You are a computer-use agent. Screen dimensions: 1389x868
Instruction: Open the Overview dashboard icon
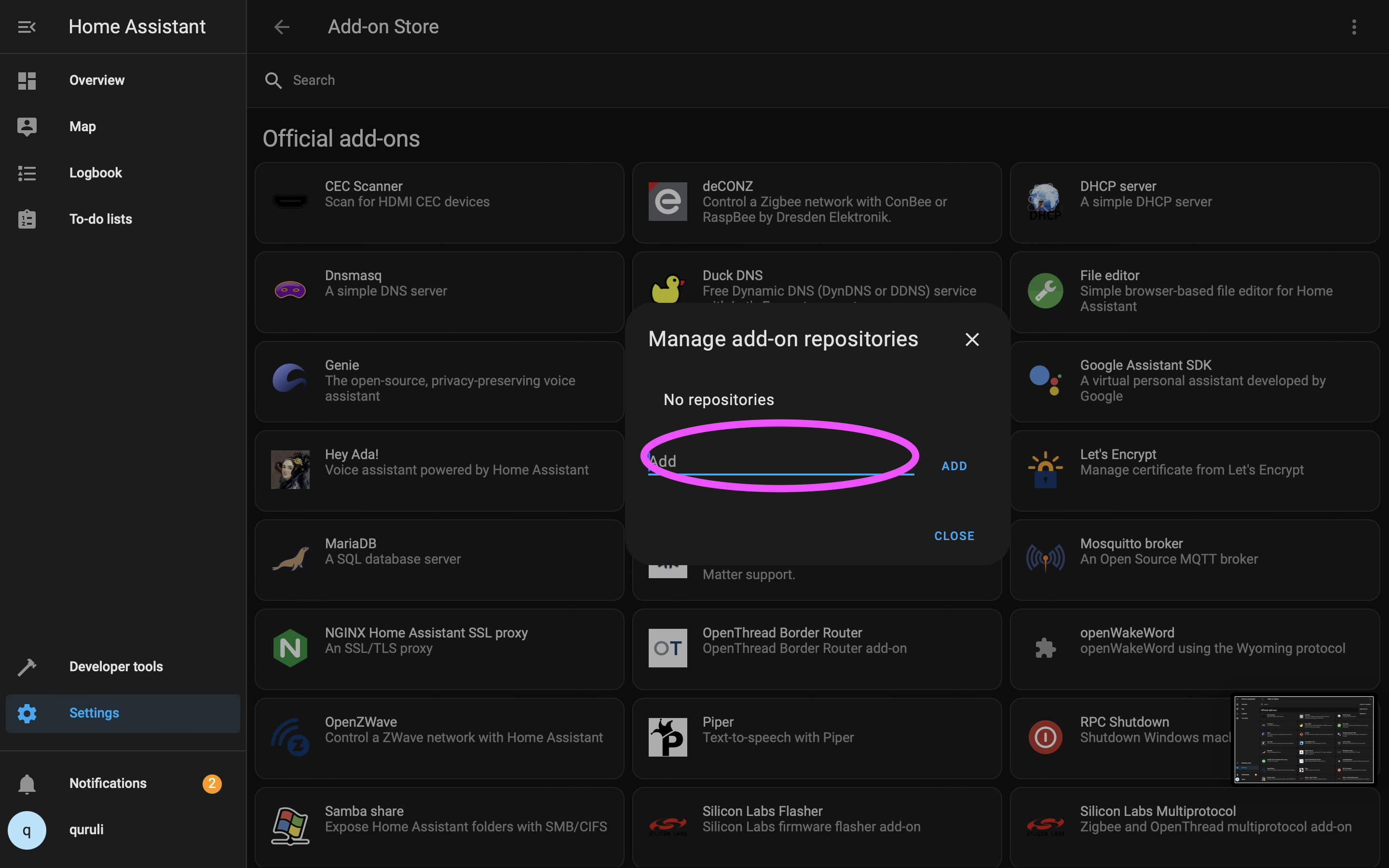coord(27,81)
